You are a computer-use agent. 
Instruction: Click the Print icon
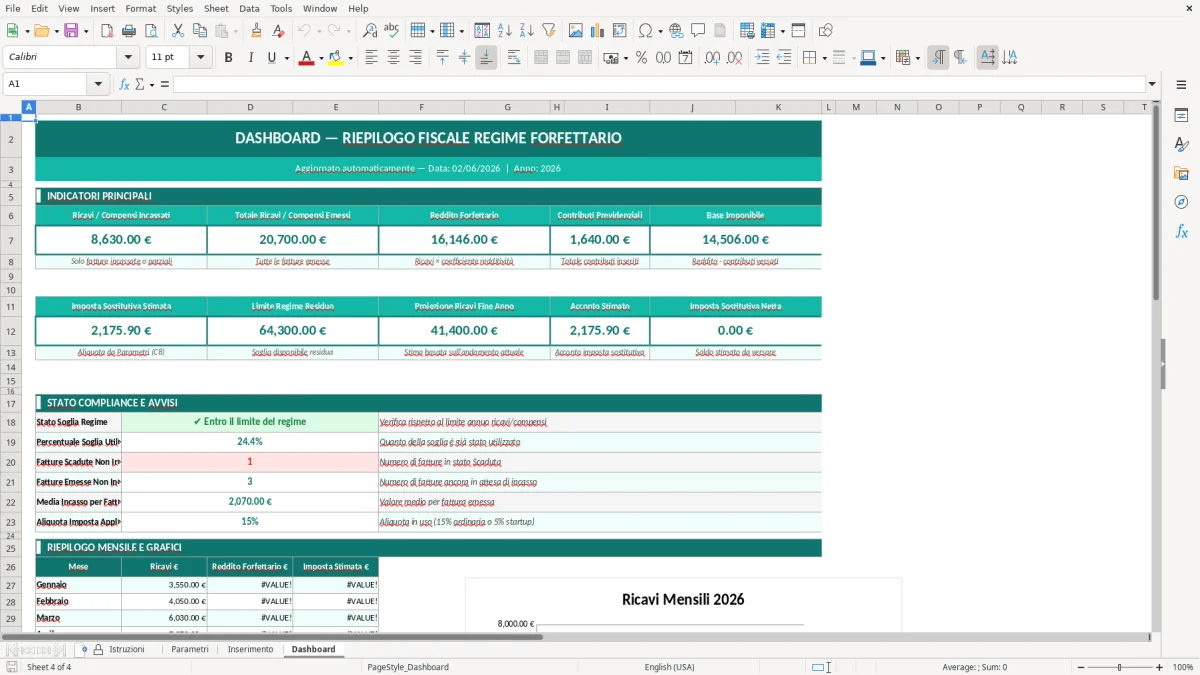pos(128,31)
